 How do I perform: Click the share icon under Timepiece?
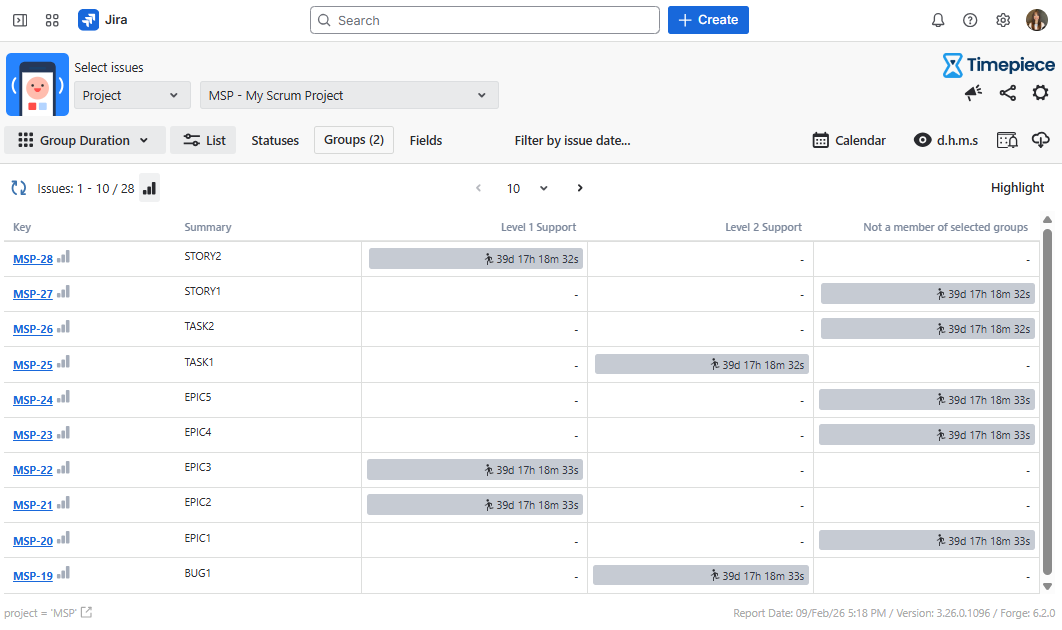tap(1007, 93)
